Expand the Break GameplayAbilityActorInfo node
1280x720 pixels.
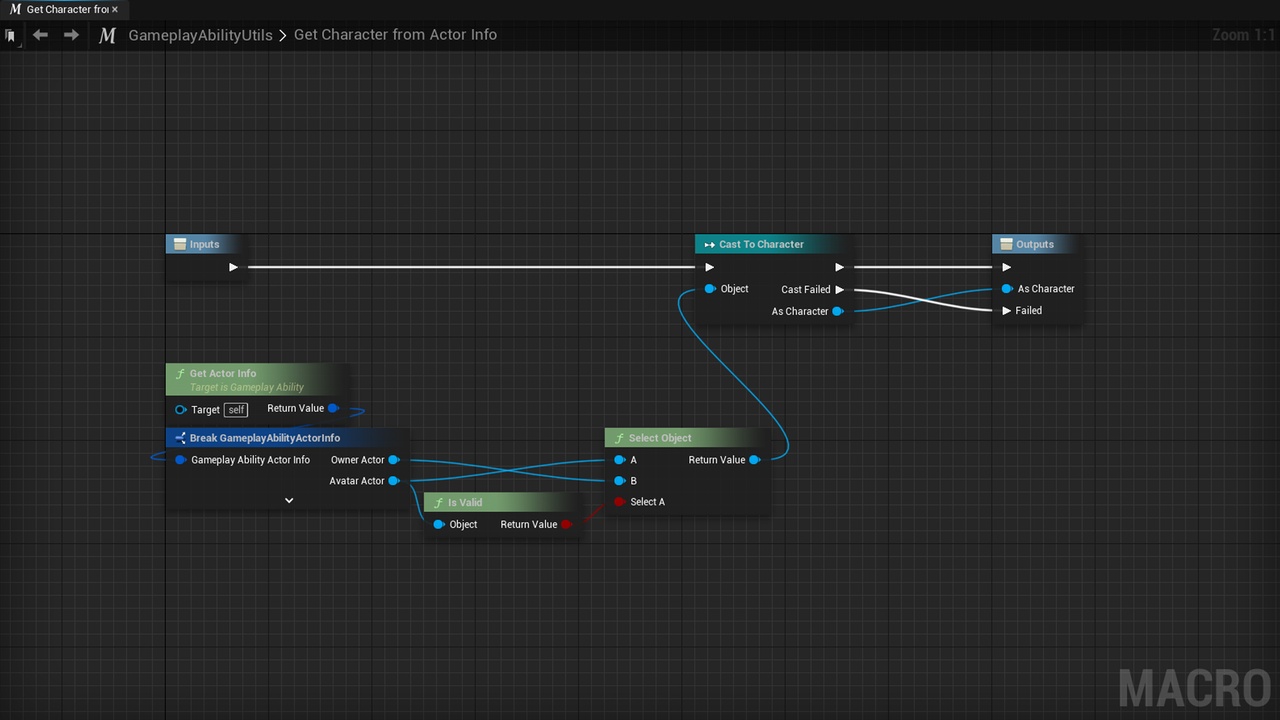pyautogui.click(x=289, y=500)
